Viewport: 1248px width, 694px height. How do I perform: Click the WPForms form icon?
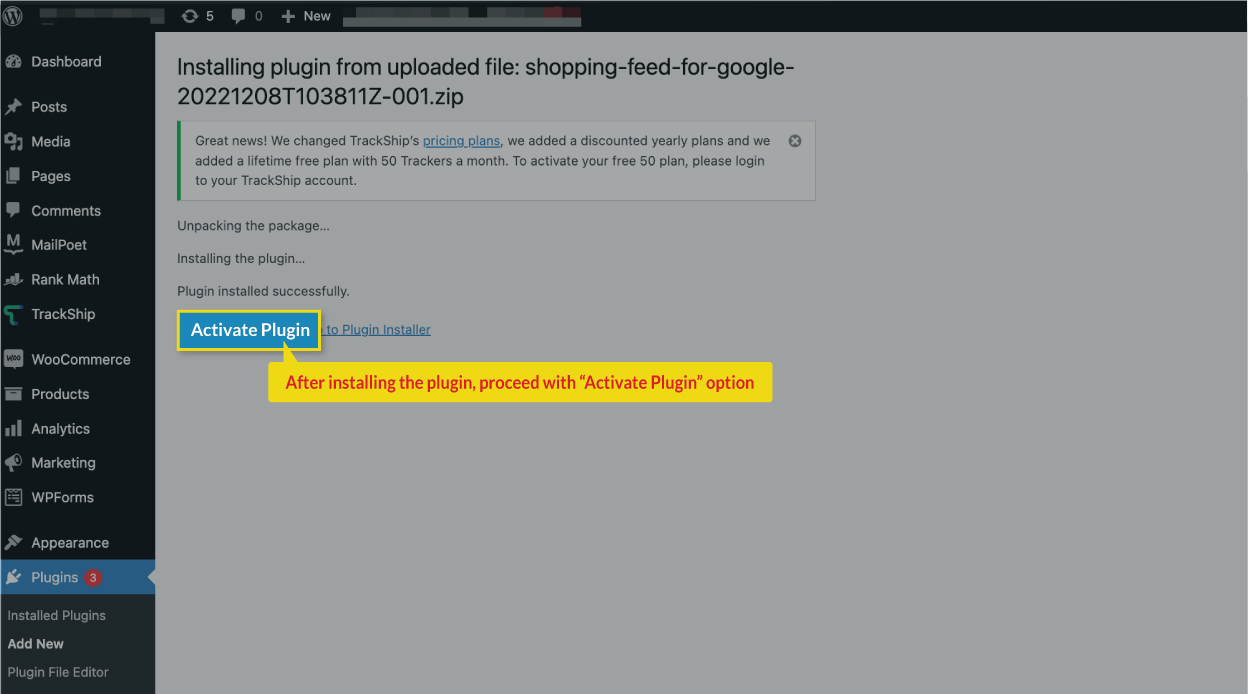13,498
